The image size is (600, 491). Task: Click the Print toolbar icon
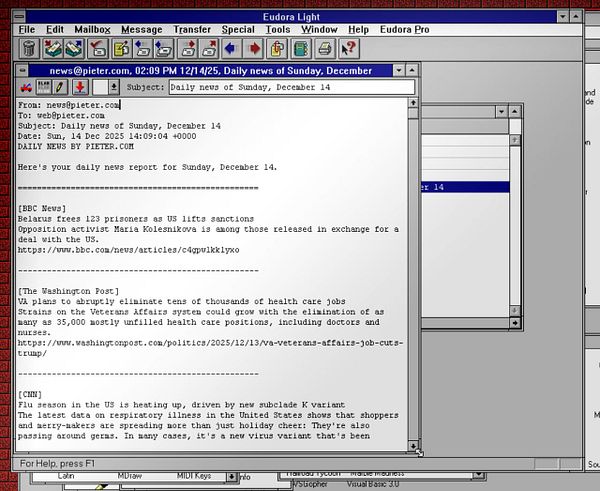[x=325, y=49]
